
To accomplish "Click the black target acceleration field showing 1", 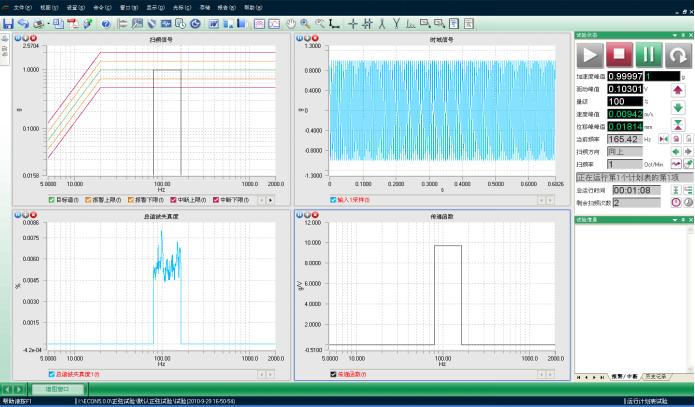I will tap(662, 76).
